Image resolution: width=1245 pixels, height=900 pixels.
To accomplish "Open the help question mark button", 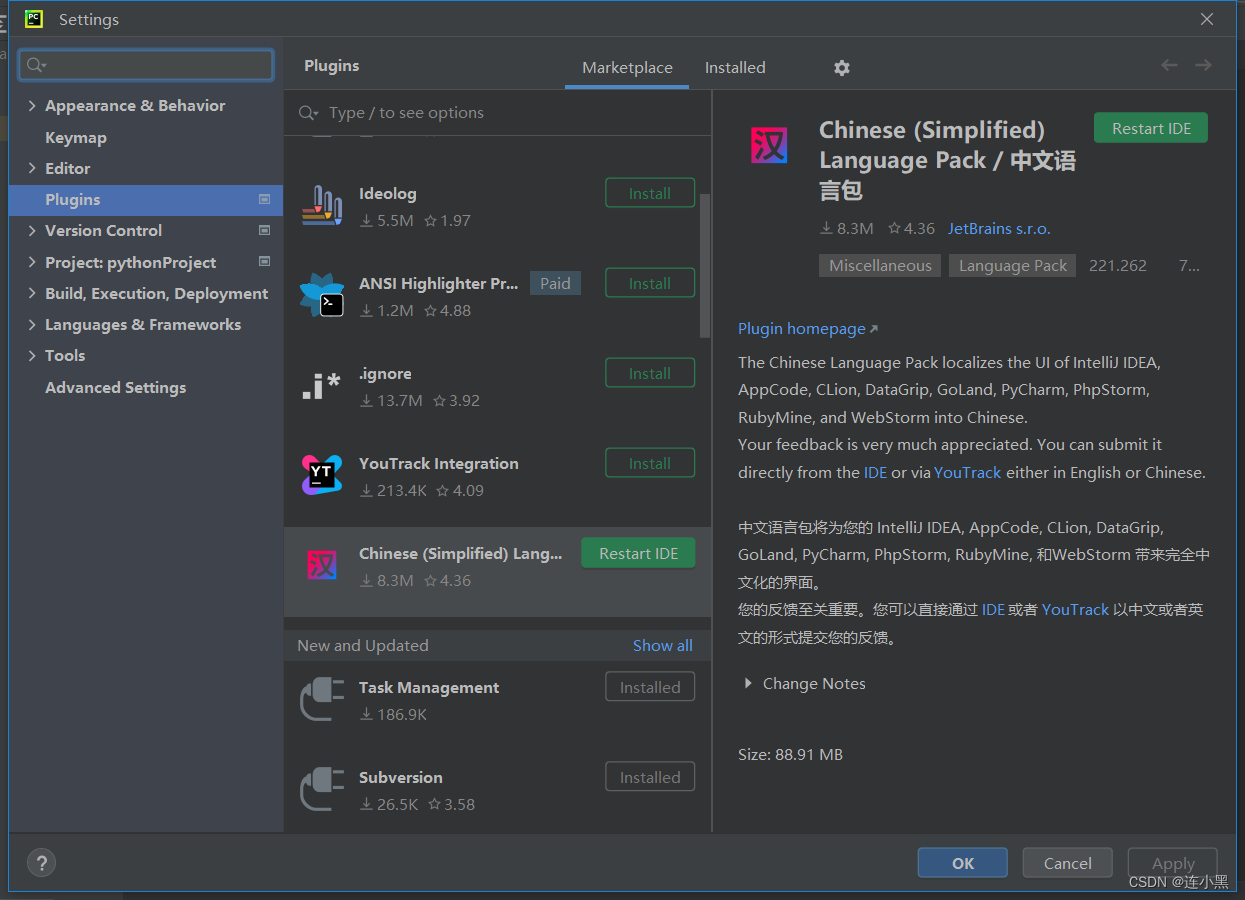I will tap(41, 863).
